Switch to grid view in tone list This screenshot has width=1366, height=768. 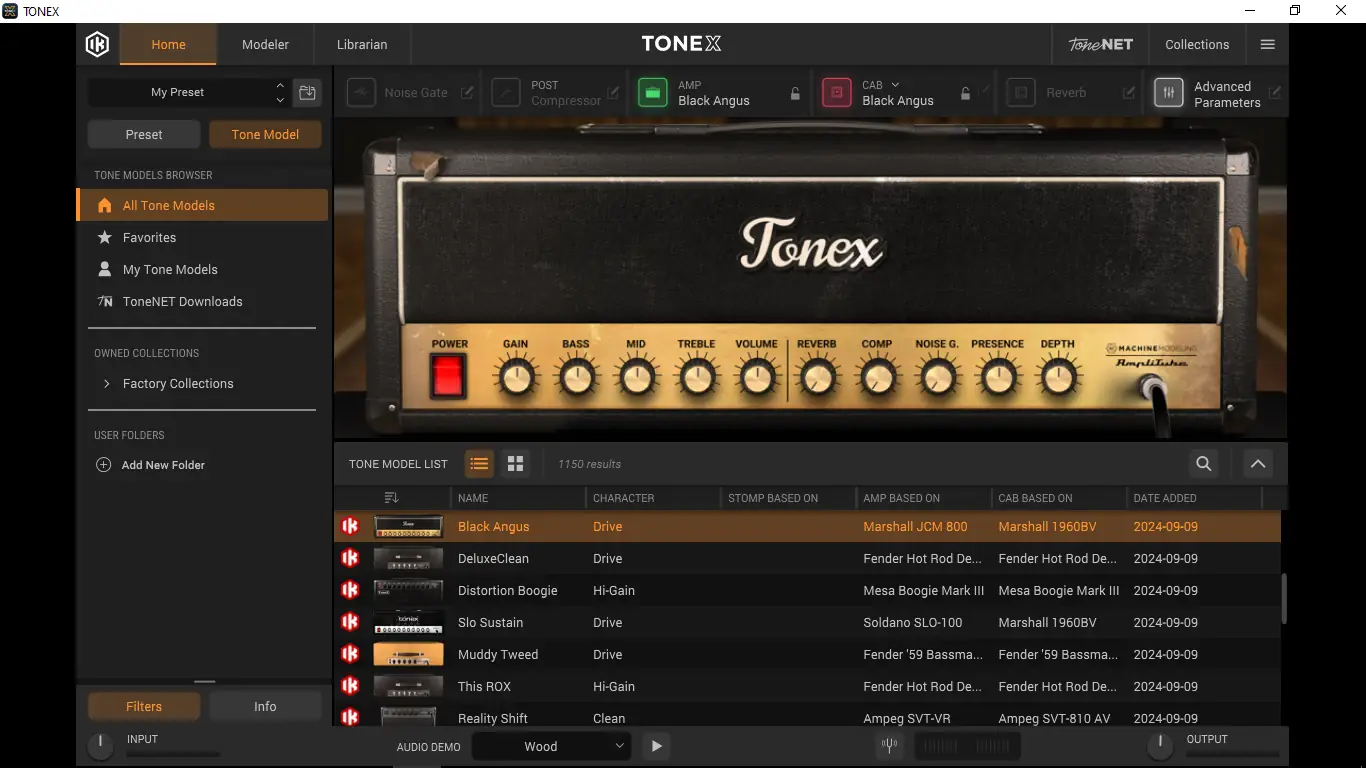tap(515, 464)
